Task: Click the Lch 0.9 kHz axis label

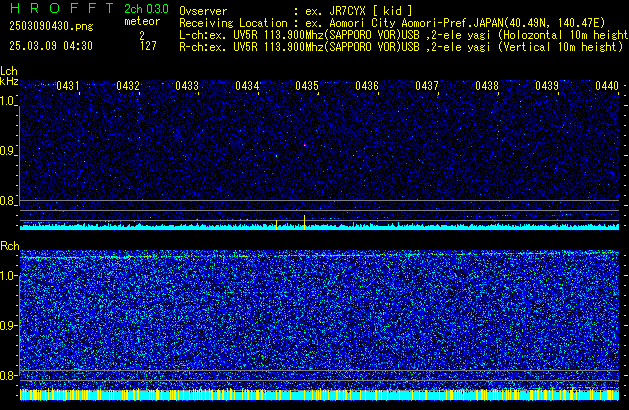Action: coord(8,151)
